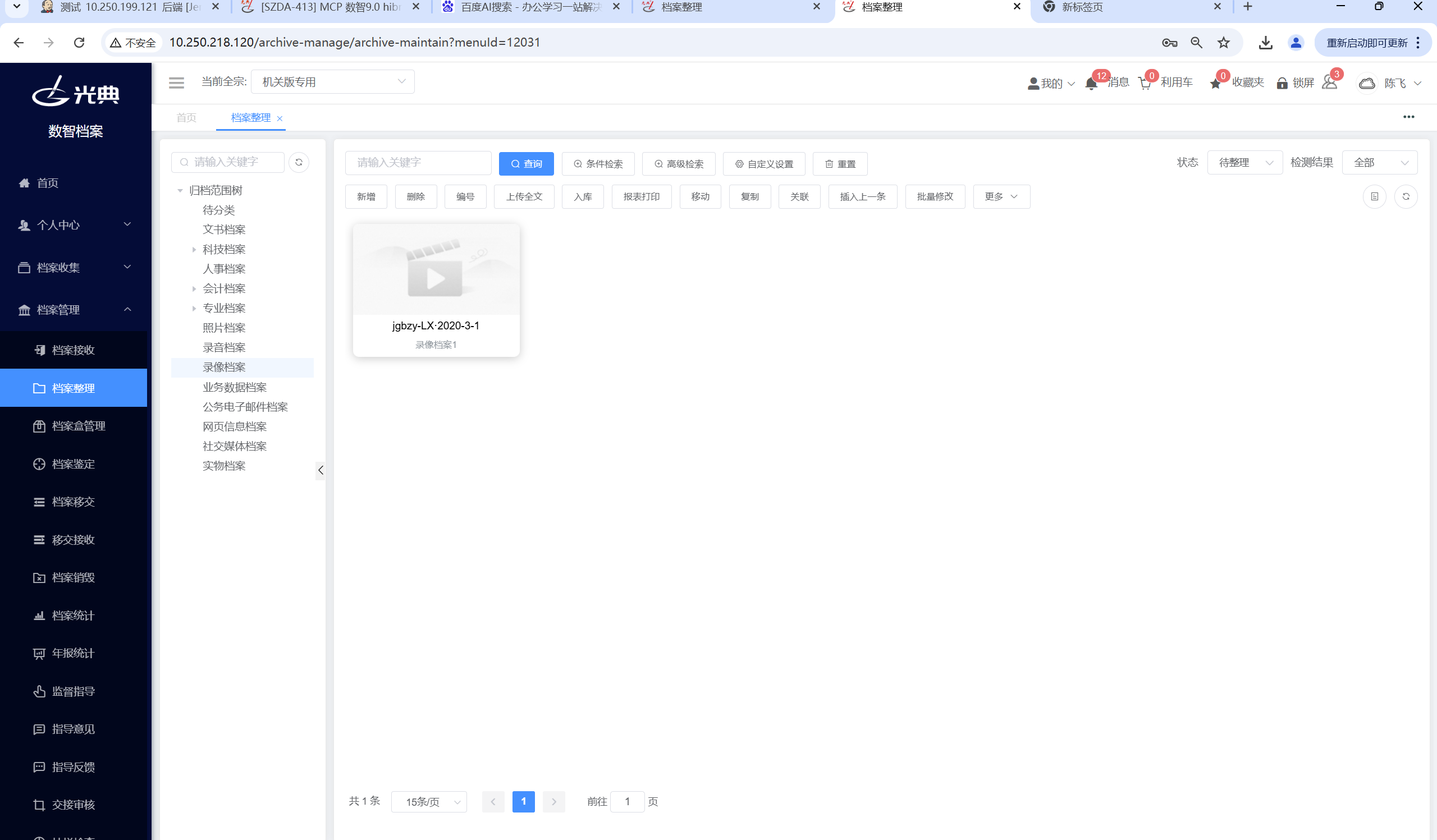Open 指导反馈 in the sidebar
The image size is (1437, 840).
[x=74, y=767]
